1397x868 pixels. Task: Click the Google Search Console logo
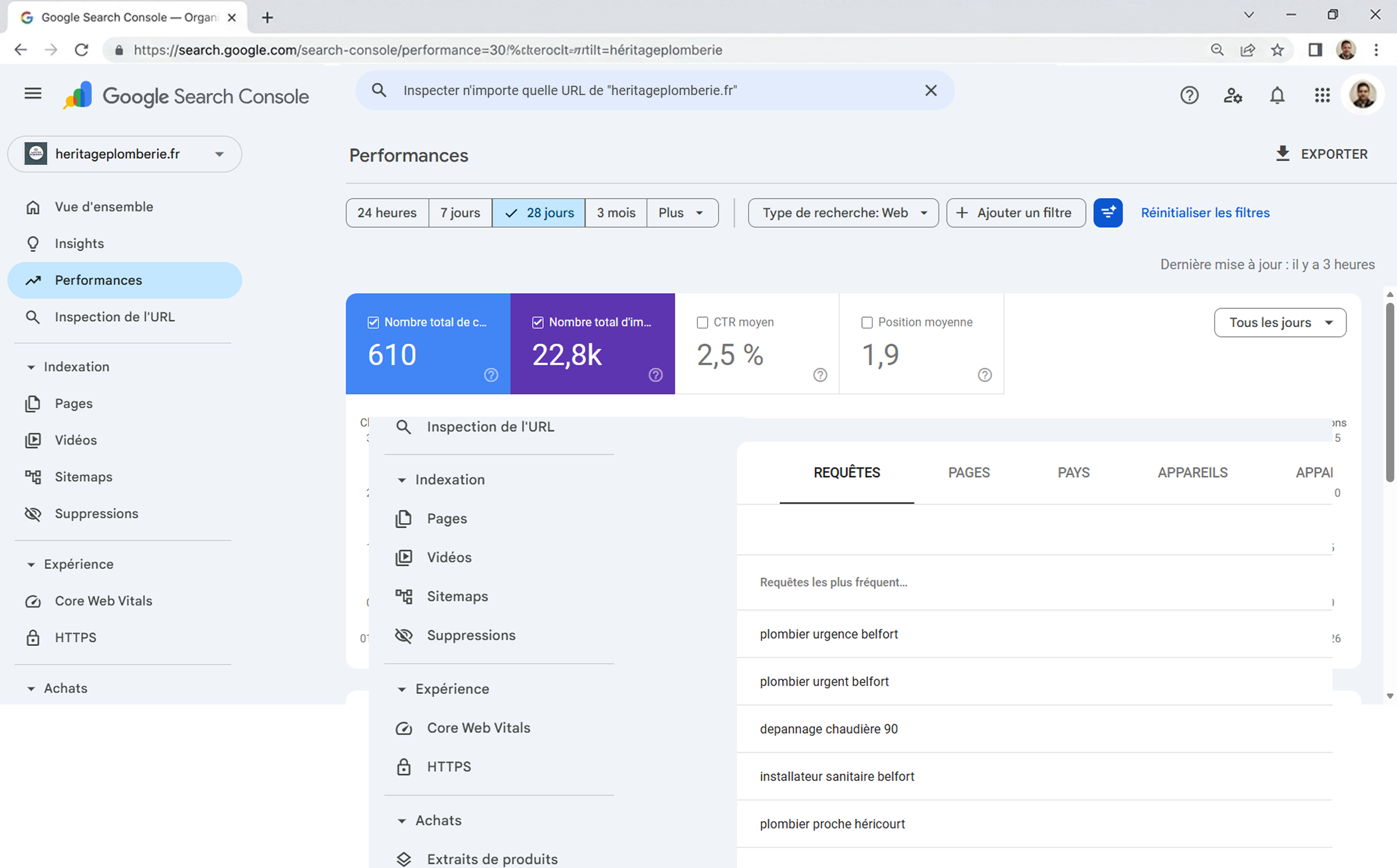[x=186, y=96]
